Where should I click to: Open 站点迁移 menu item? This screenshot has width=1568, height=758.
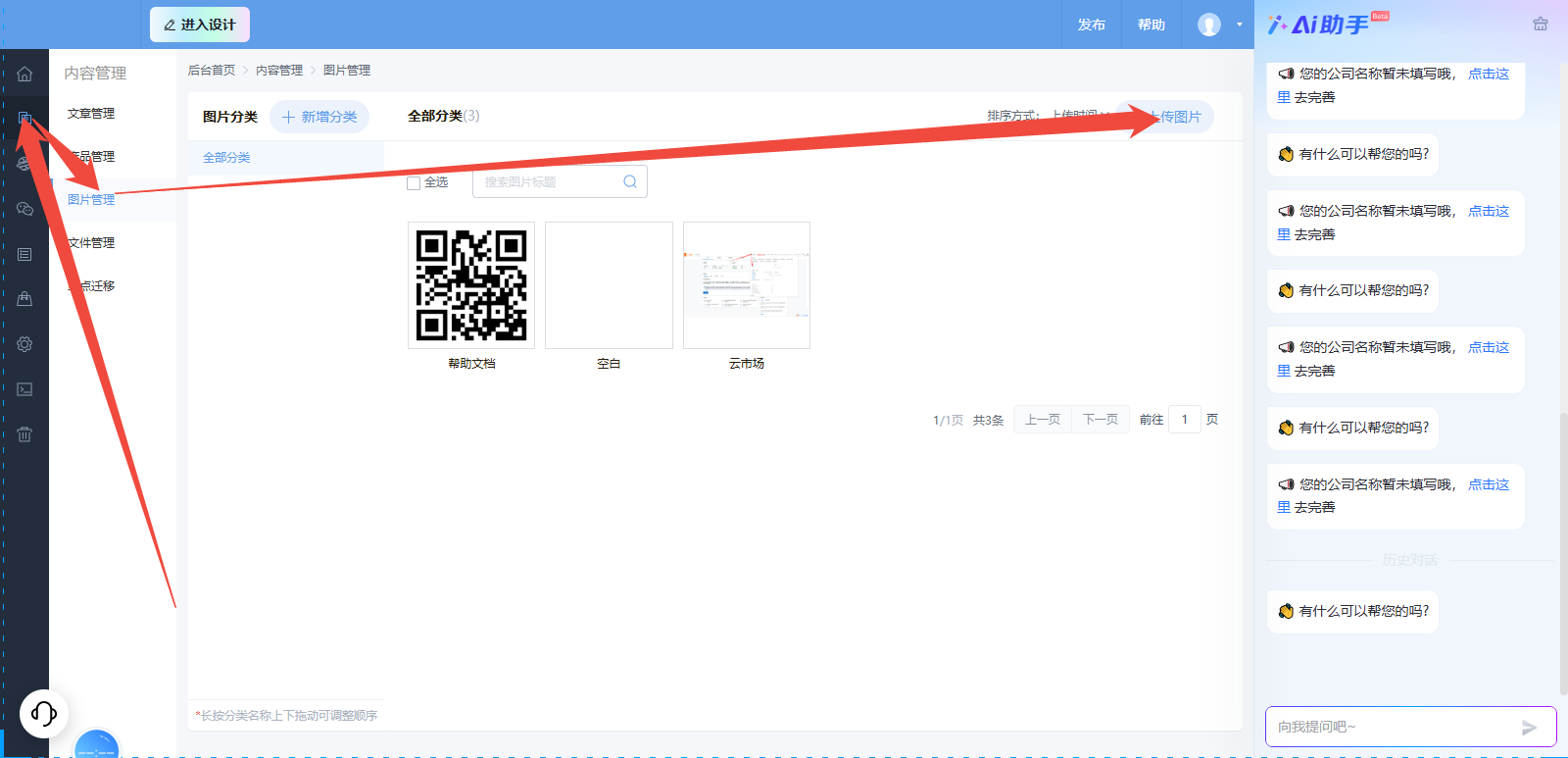tap(91, 286)
